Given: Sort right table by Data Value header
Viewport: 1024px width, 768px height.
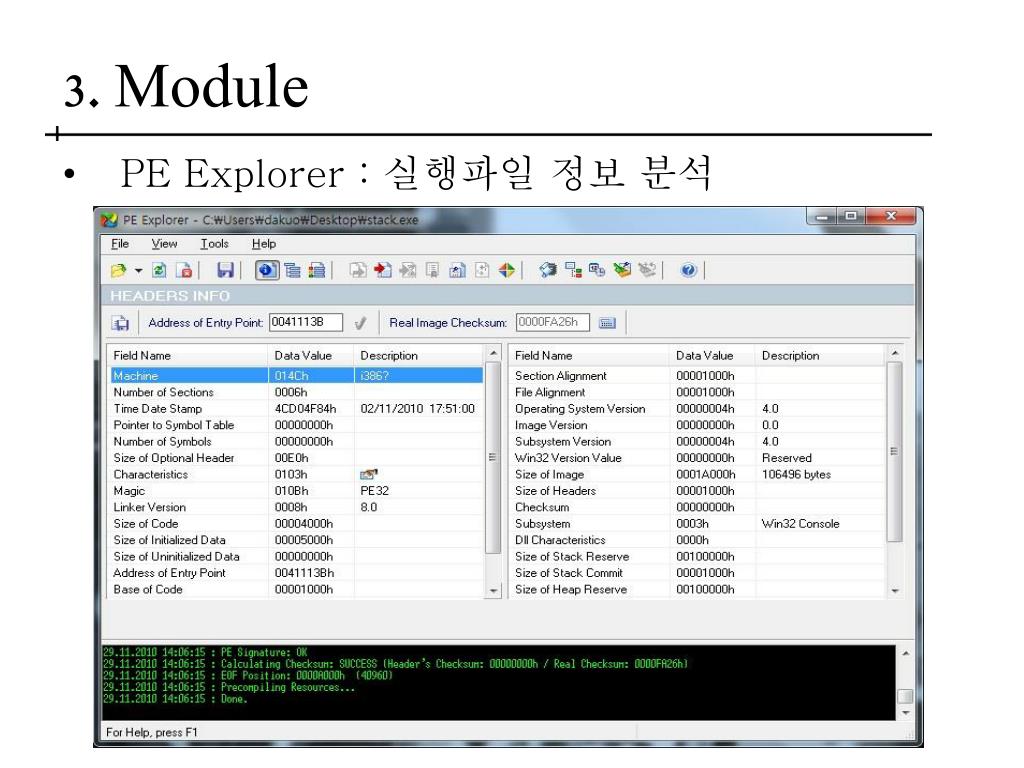Looking at the screenshot, I should click(712, 355).
